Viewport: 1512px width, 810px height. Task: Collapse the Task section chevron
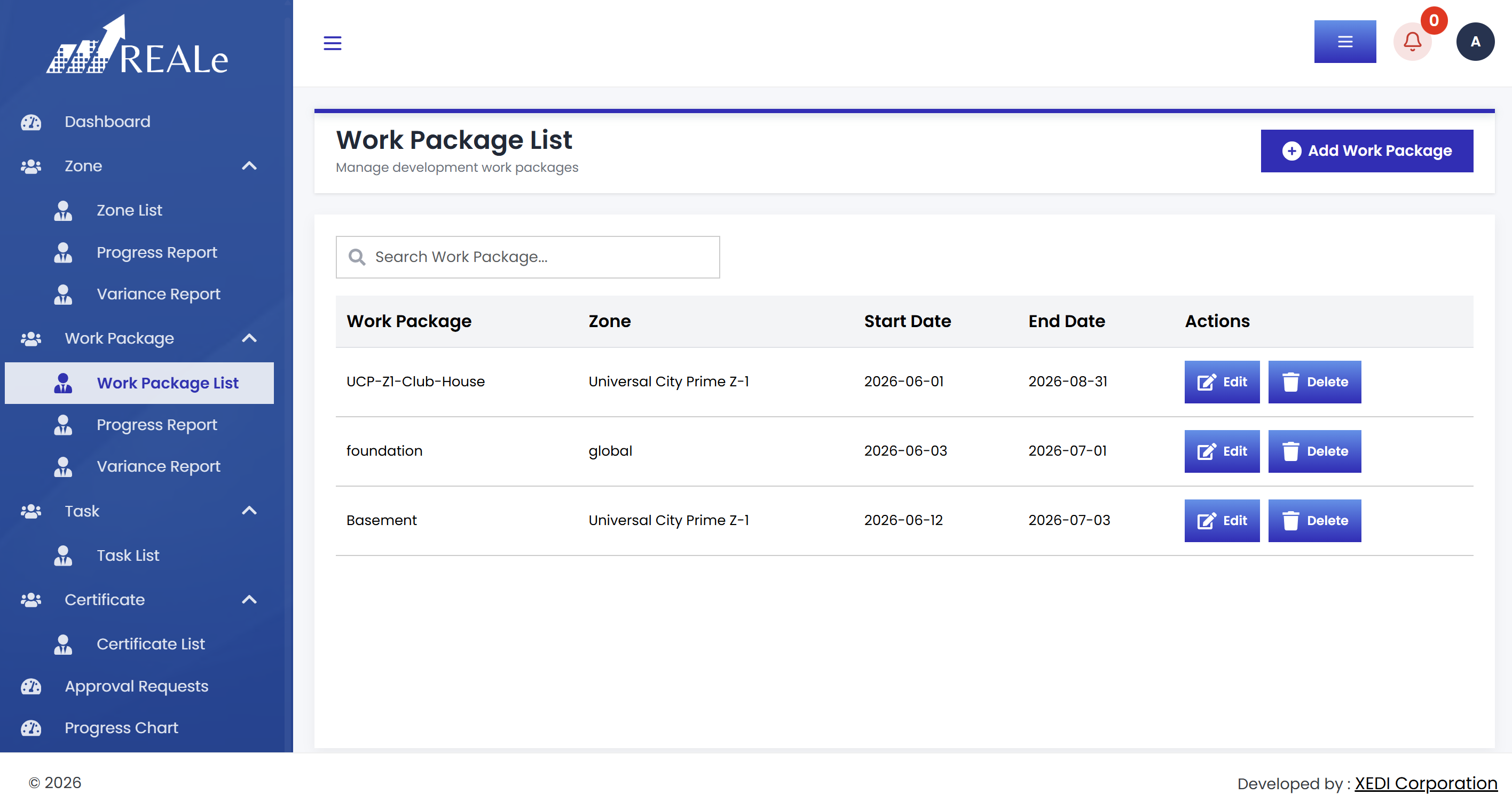[249, 511]
